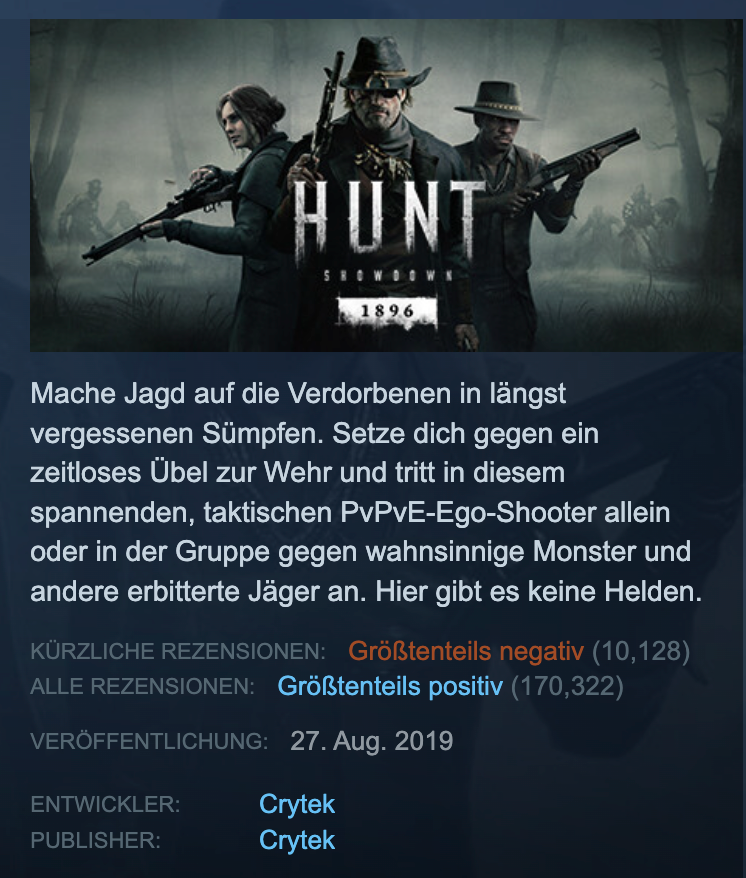
Task: Click the 1896 badge in the artwork
Action: coord(387,311)
